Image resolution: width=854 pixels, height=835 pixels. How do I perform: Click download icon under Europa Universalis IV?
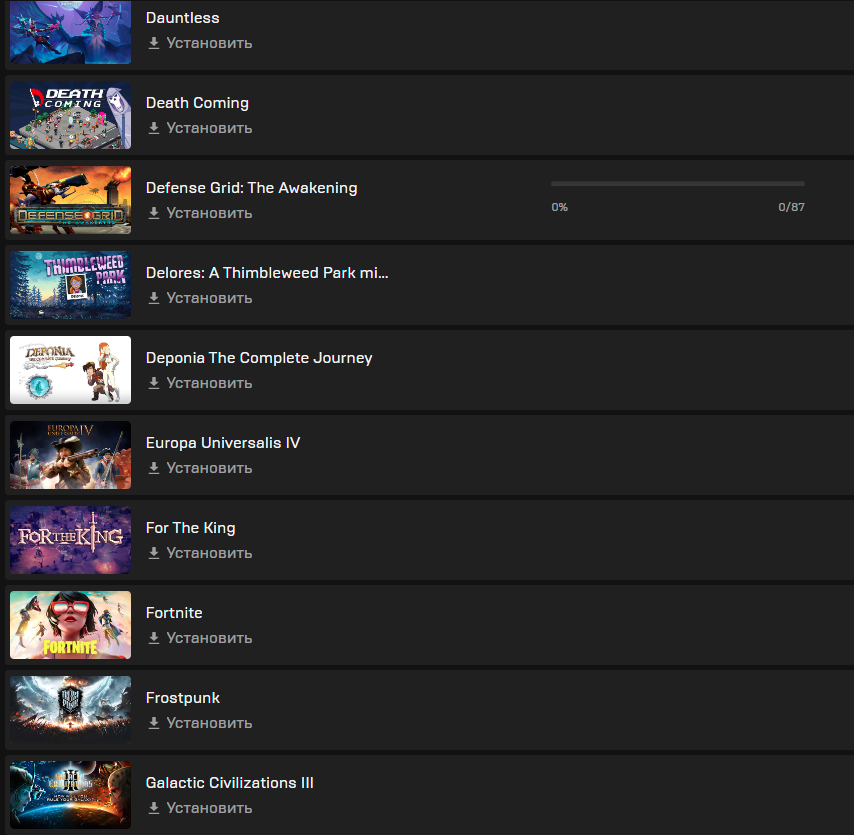pyautogui.click(x=154, y=468)
